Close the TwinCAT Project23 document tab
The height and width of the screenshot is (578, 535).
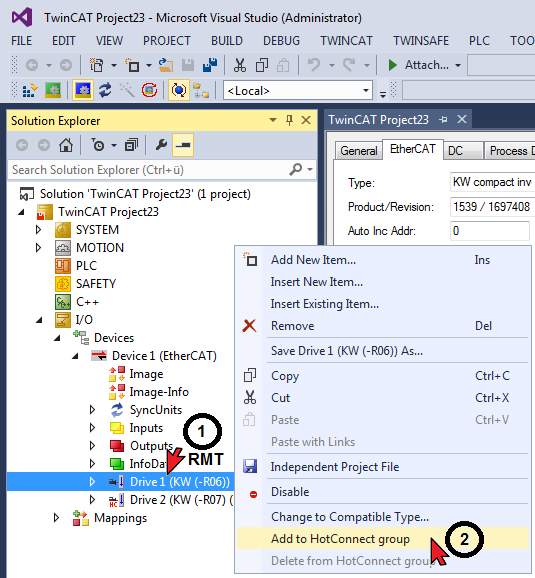point(462,119)
